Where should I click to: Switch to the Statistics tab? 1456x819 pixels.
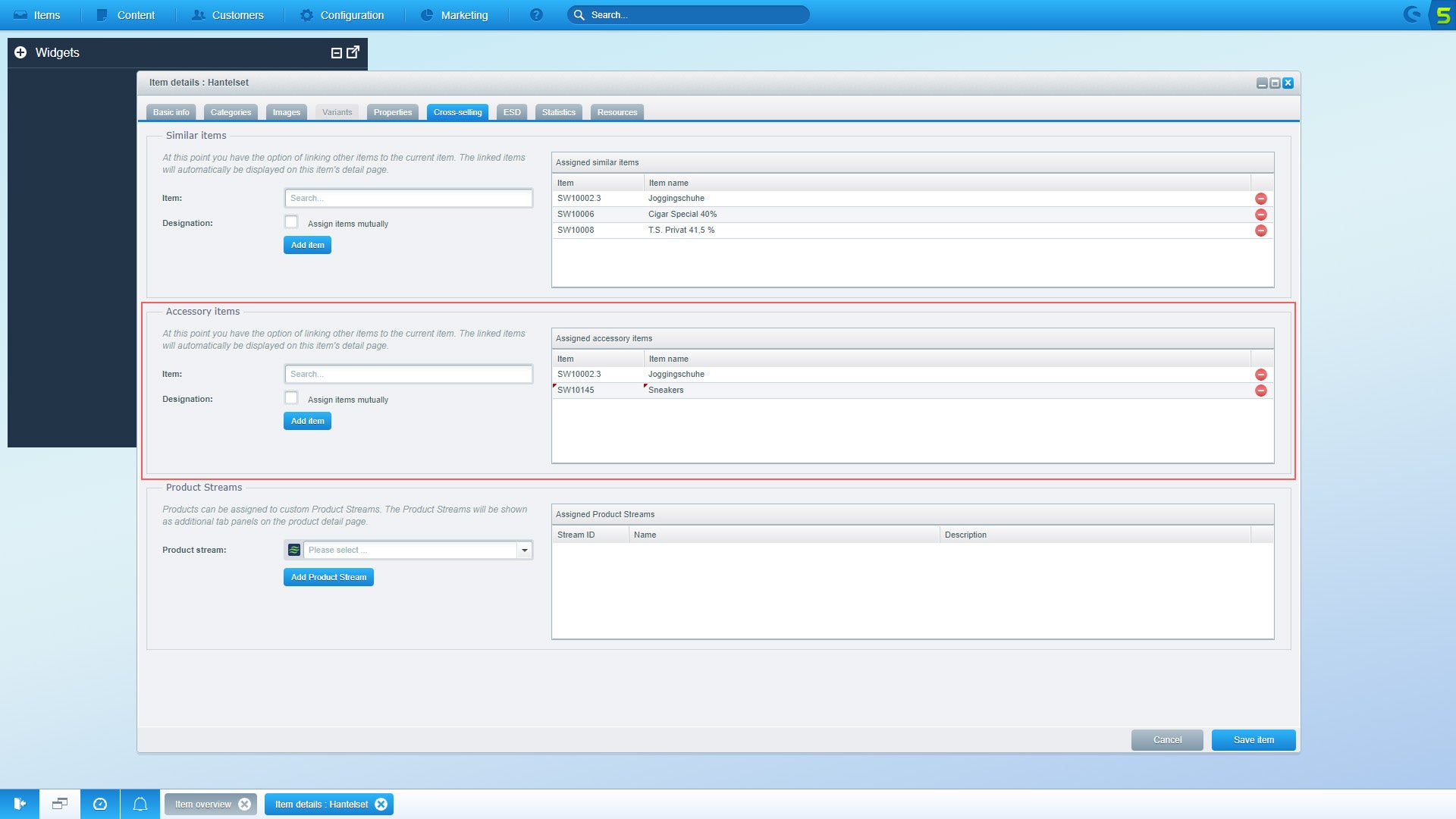pos(559,111)
